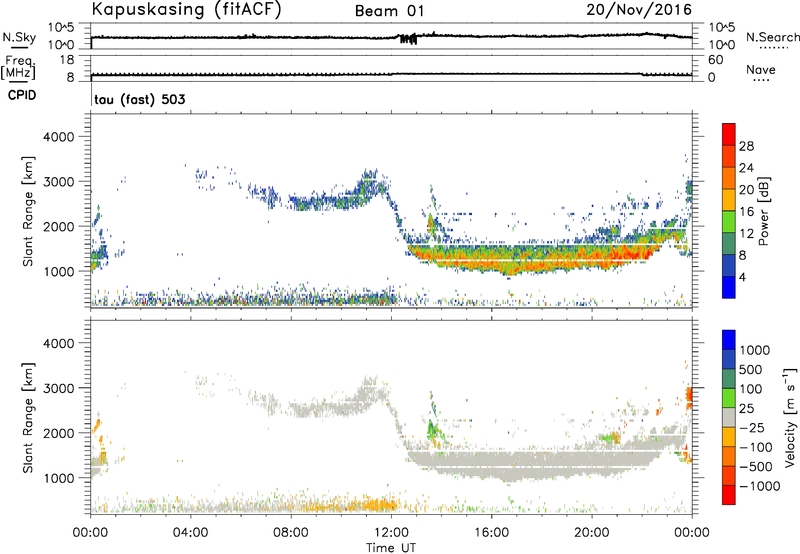Image resolution: width=800 pixels, height=554 pixels.
Task: Pick the gray segment of the velocity colorbar
Action: (729, 418)
